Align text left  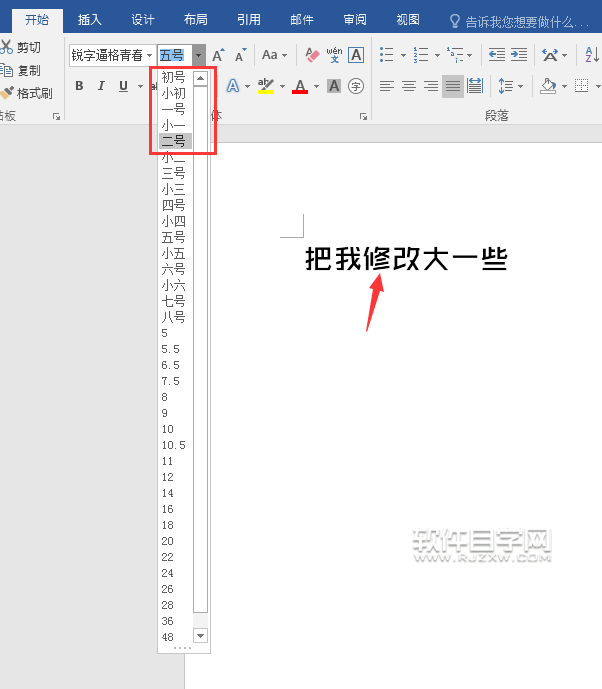387,86
